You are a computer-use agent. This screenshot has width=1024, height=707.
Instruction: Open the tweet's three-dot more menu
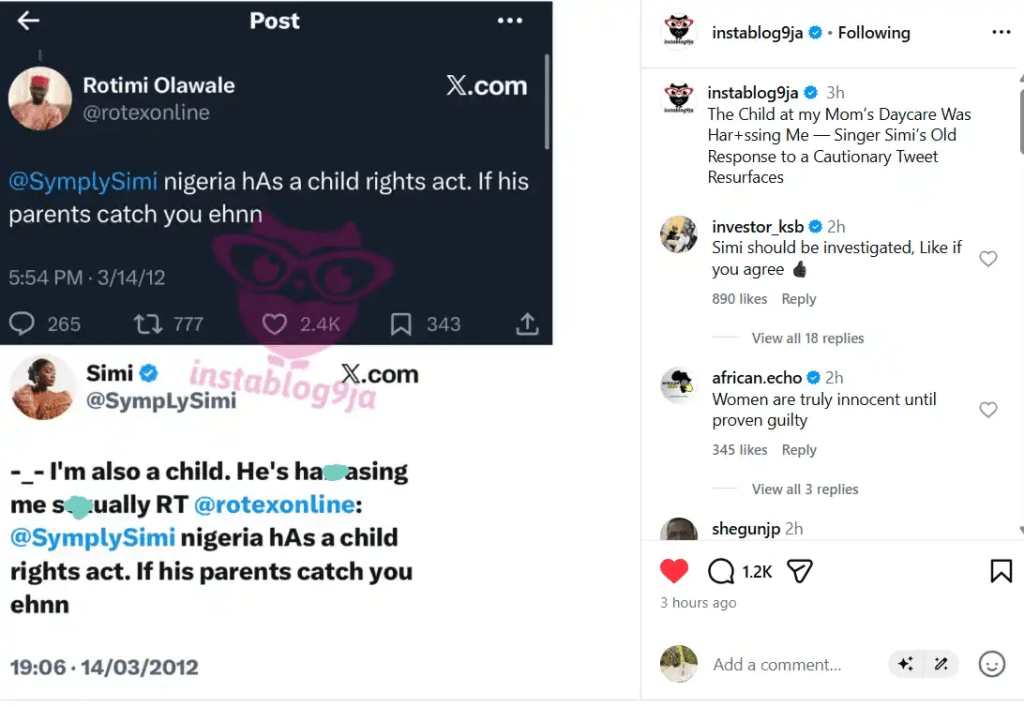coord(510,21)
